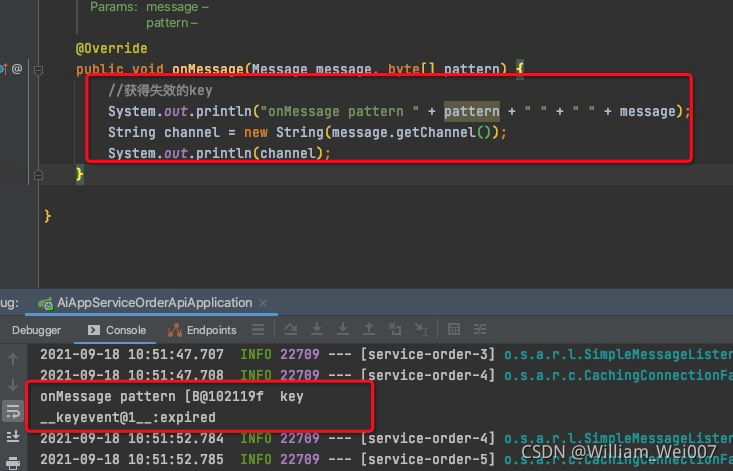Click the override gutter marker beside onMessage
Viewport: 733px width, 471px height.
[3, 69]
